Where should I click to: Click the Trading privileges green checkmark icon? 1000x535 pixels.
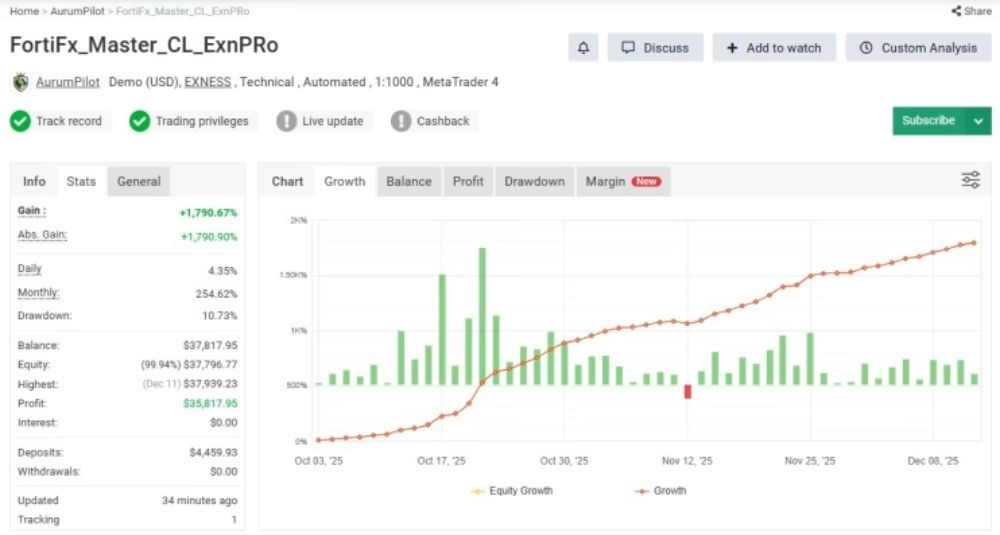140,121
